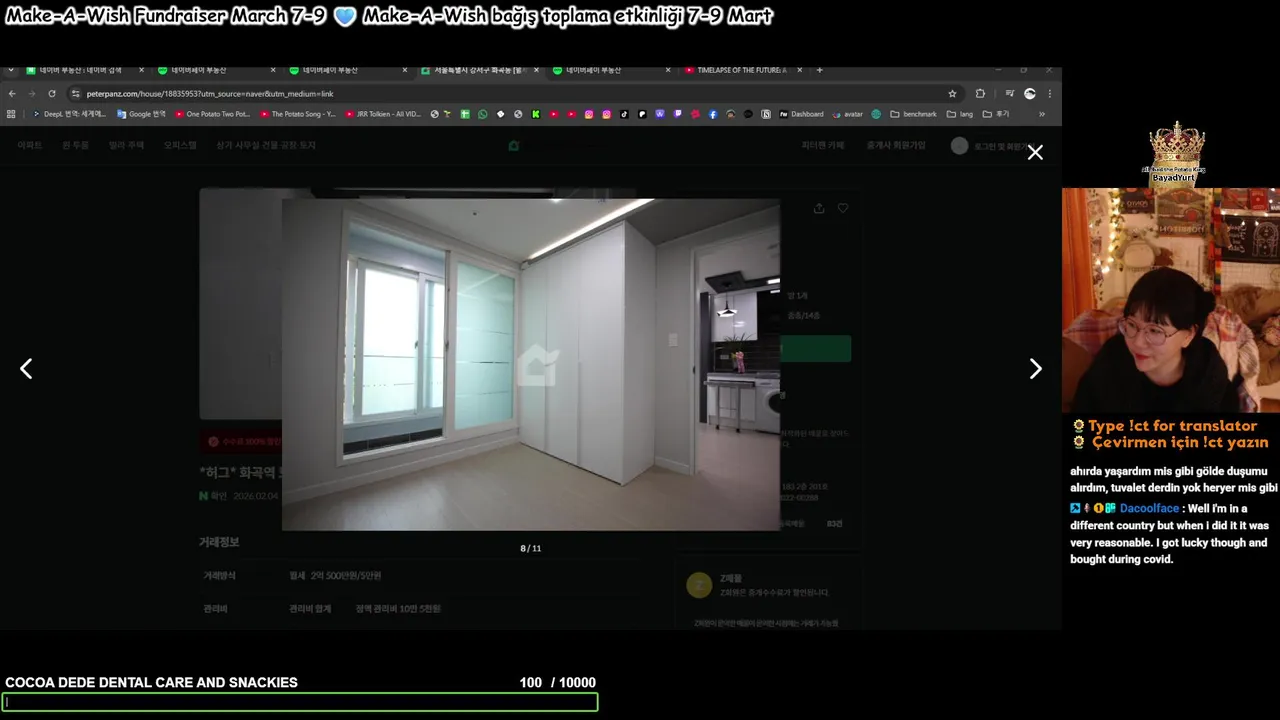Show the previous room photo
Image resolution: width=1280 pixels, height=720 pixels.
pos(26,369)
